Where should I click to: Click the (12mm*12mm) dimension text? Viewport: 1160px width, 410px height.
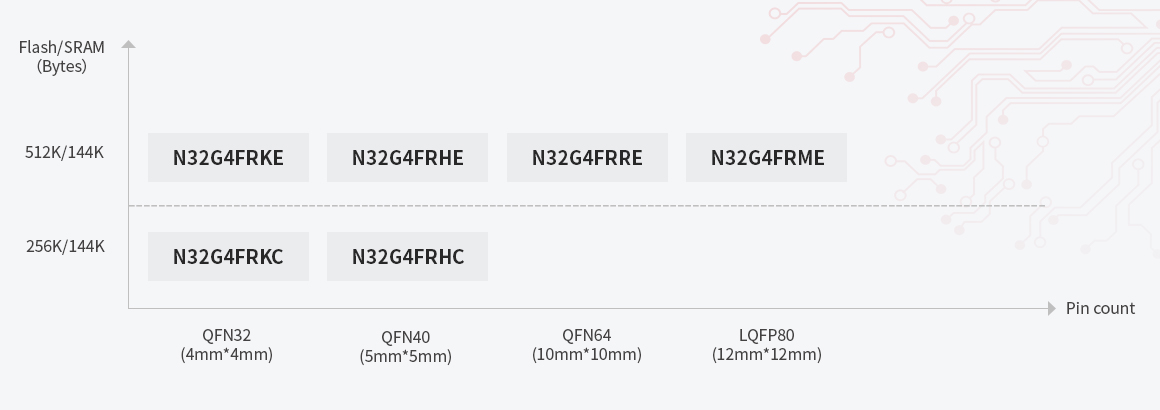point(766,354)
